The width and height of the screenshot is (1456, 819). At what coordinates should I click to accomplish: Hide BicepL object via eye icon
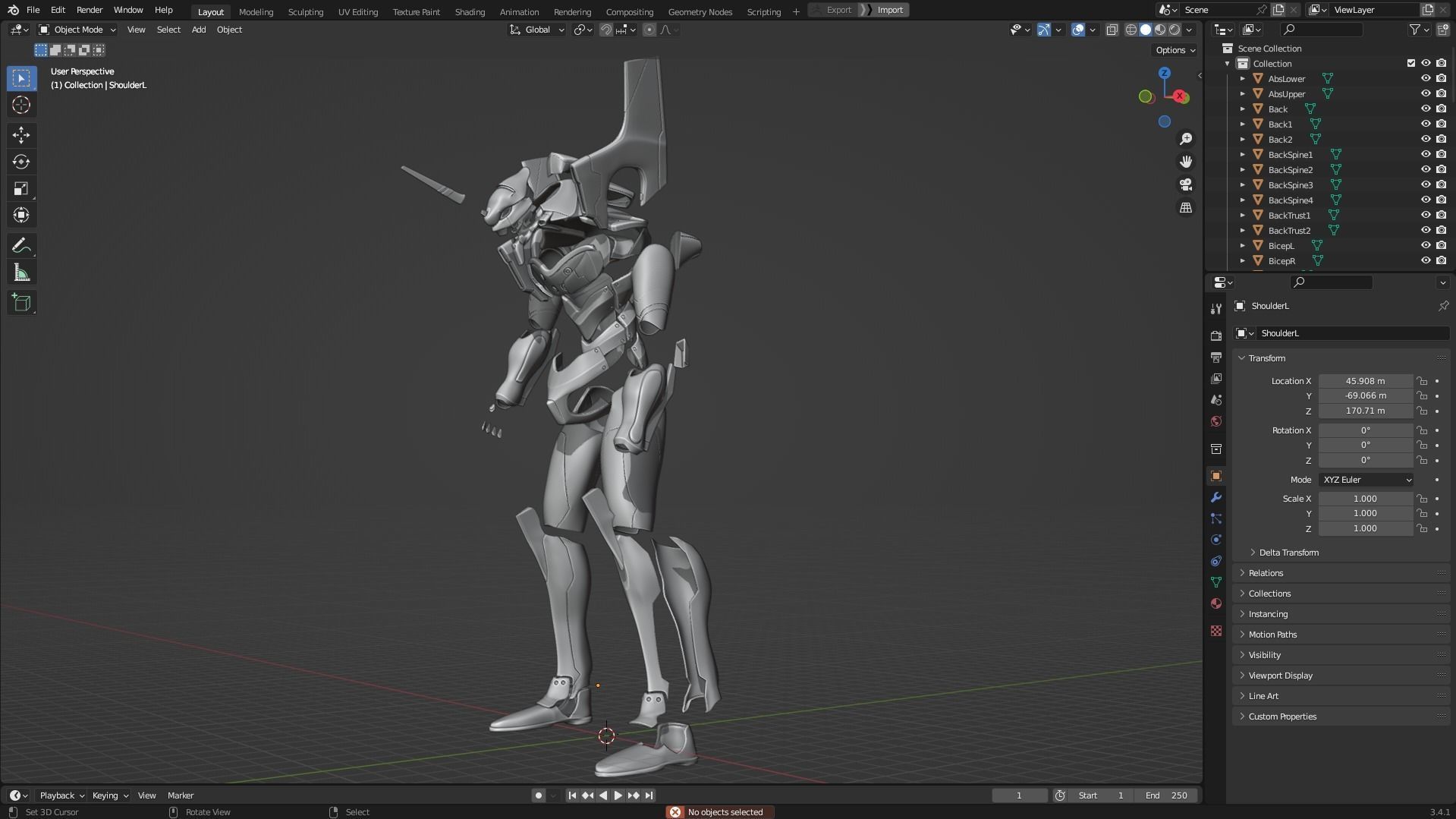[x=1426, y=245]
